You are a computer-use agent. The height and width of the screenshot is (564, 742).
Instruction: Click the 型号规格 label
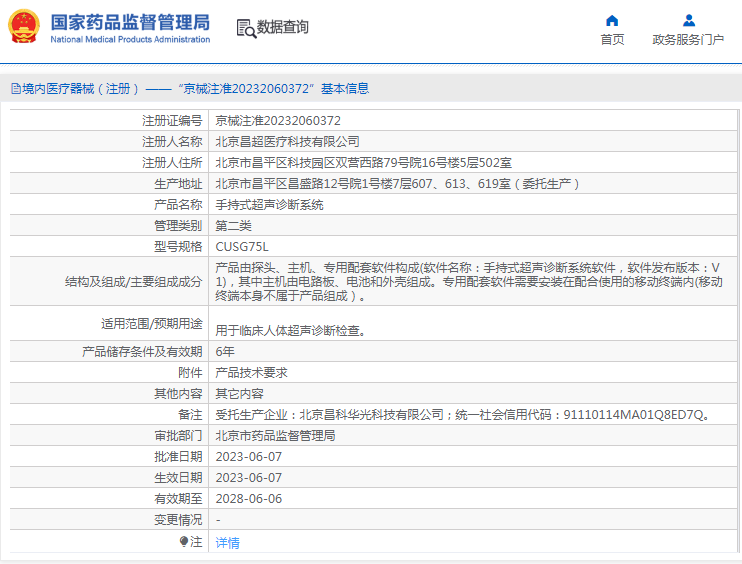tap(178, 247)
